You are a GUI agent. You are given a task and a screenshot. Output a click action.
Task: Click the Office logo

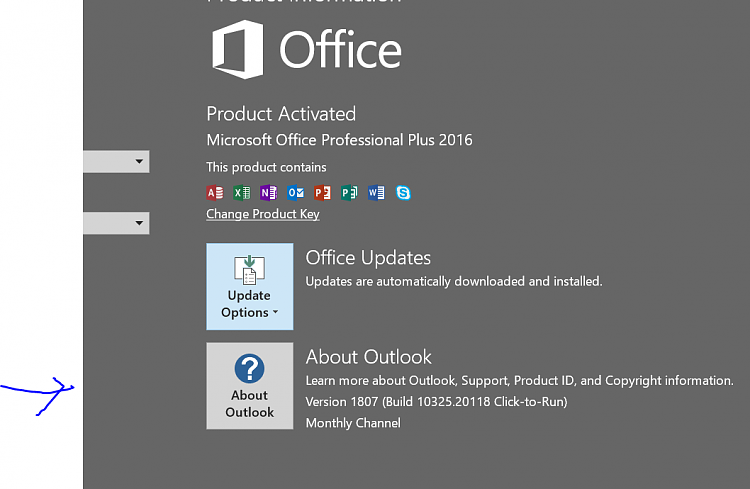pos(307,49)
